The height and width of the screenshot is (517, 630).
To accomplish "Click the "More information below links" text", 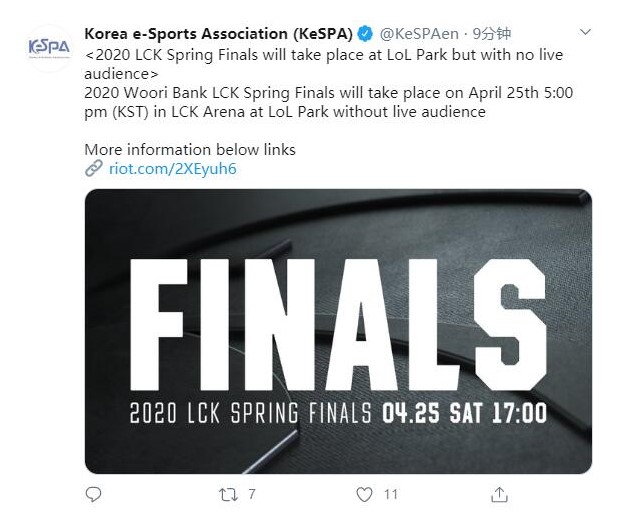I will point(190,150).
